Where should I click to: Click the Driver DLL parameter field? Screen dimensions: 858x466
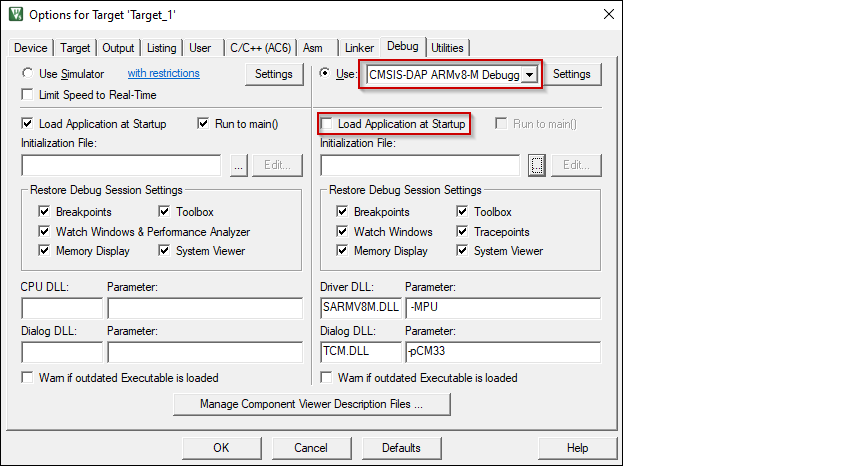[502, 308]
